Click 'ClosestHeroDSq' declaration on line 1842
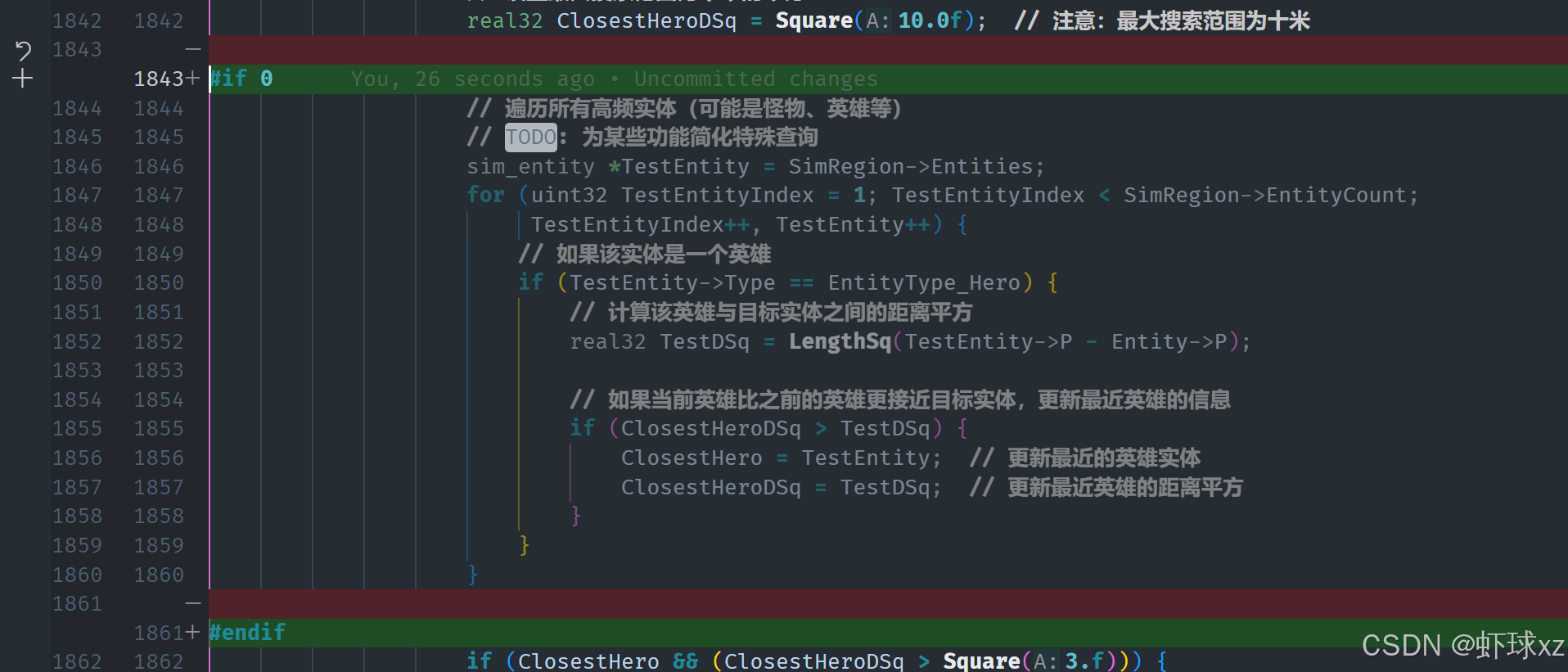The image size is (1568, 672). tap(647, 20)
